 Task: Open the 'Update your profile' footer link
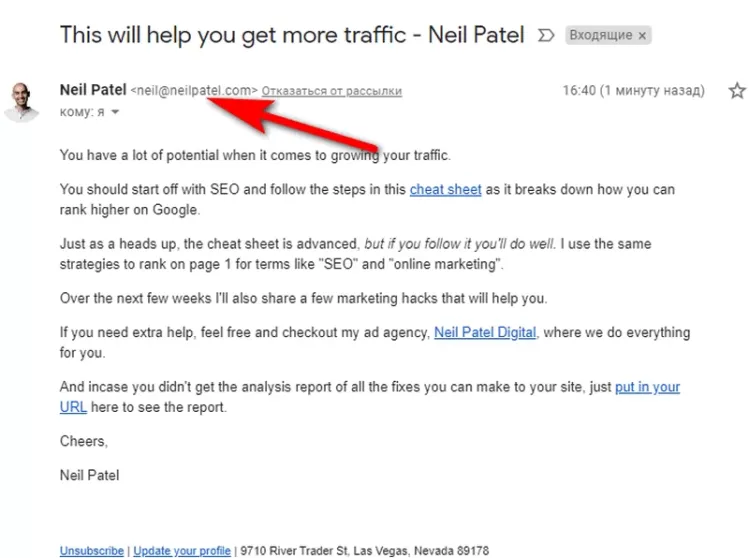[181, 551]
